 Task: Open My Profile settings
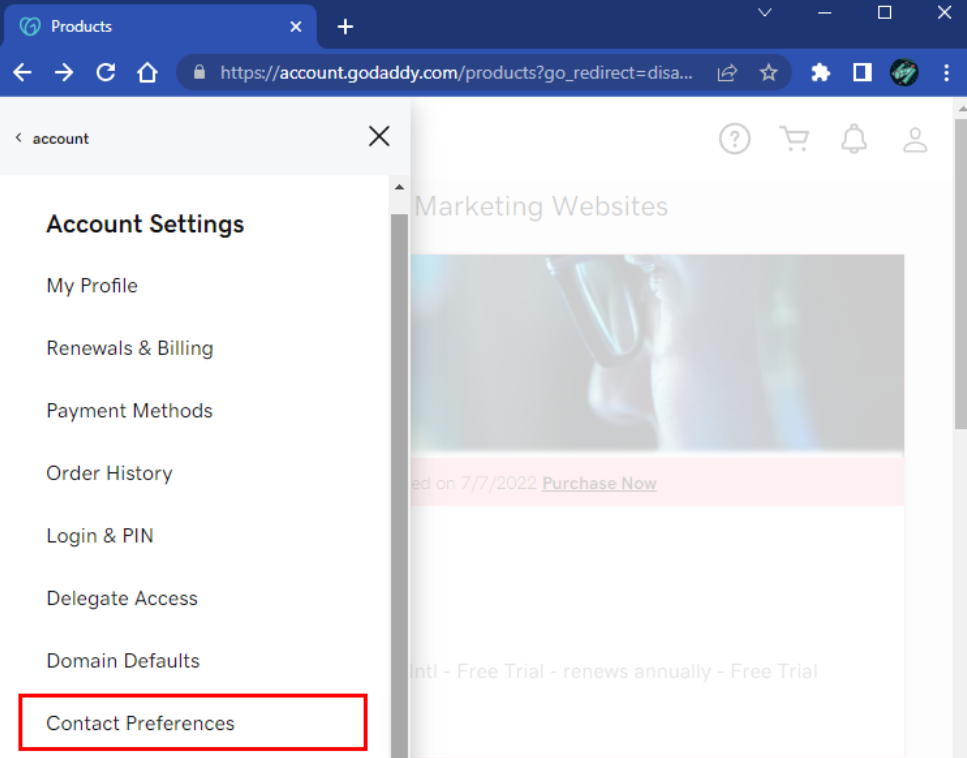pyautogui.click(x=93, y=286)
